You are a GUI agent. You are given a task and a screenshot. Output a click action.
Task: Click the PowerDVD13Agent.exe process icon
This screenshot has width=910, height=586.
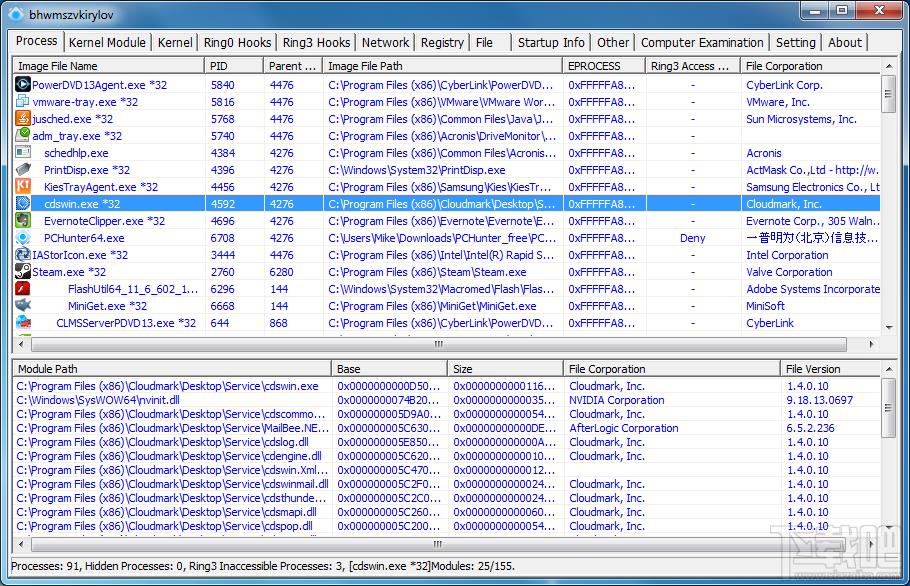pos(23,85)
